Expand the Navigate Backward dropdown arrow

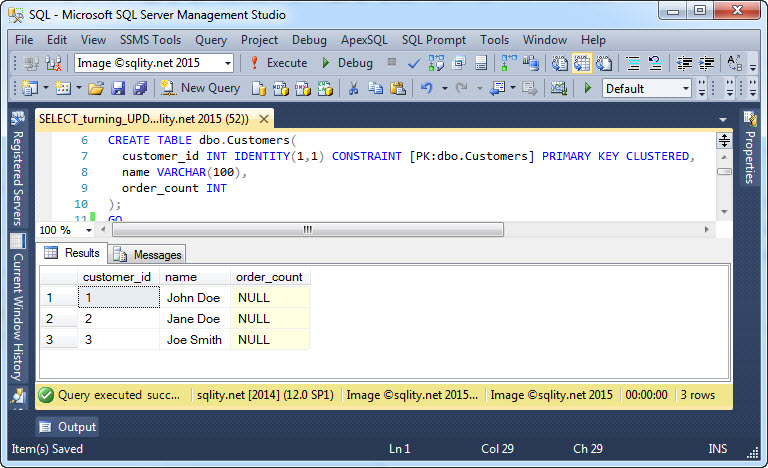[513, 89]
